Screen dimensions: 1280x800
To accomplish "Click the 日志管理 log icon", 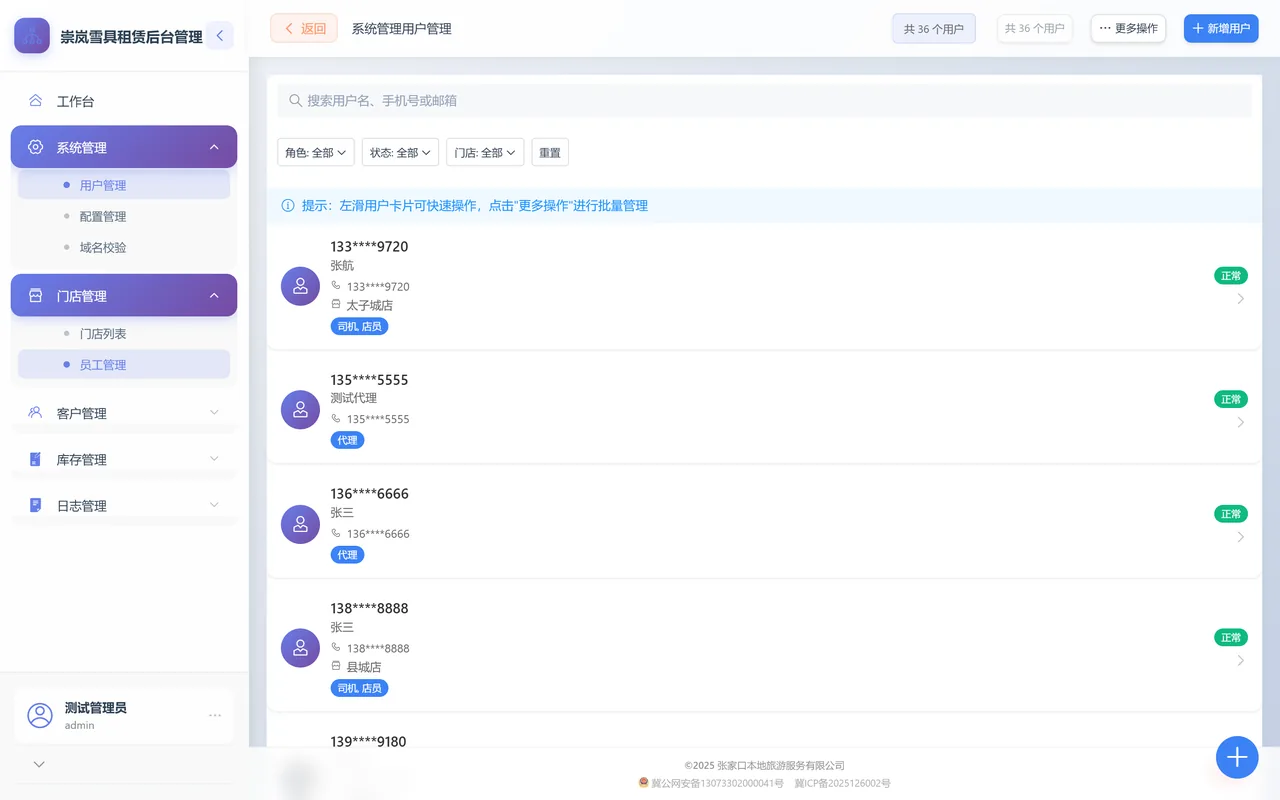I will [x=36, y=505].
